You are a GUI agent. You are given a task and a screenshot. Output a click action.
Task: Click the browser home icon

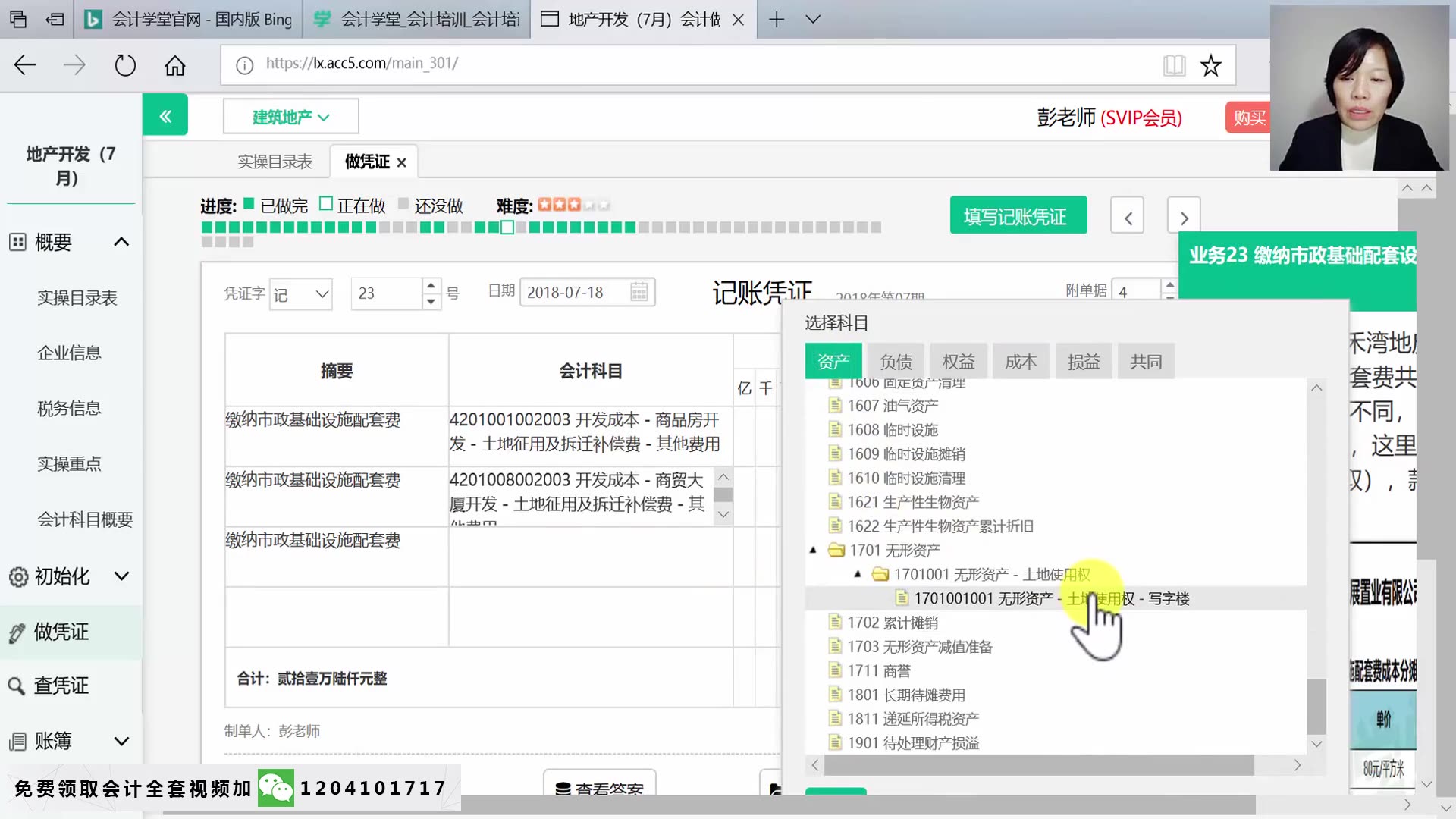[x=175, y=66]
